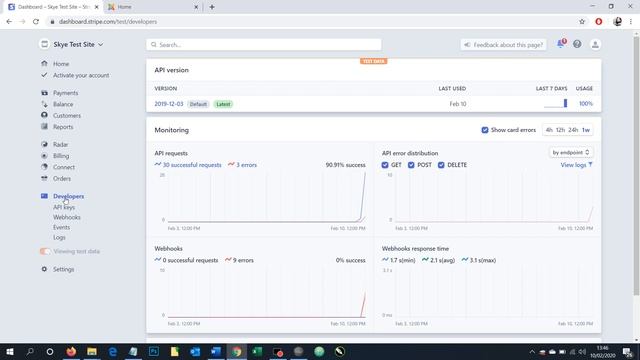640x360 pixels.
Task: Expand the Skye Test Site account dropdown
Action: pyautogui.click(x=78, y=44)
